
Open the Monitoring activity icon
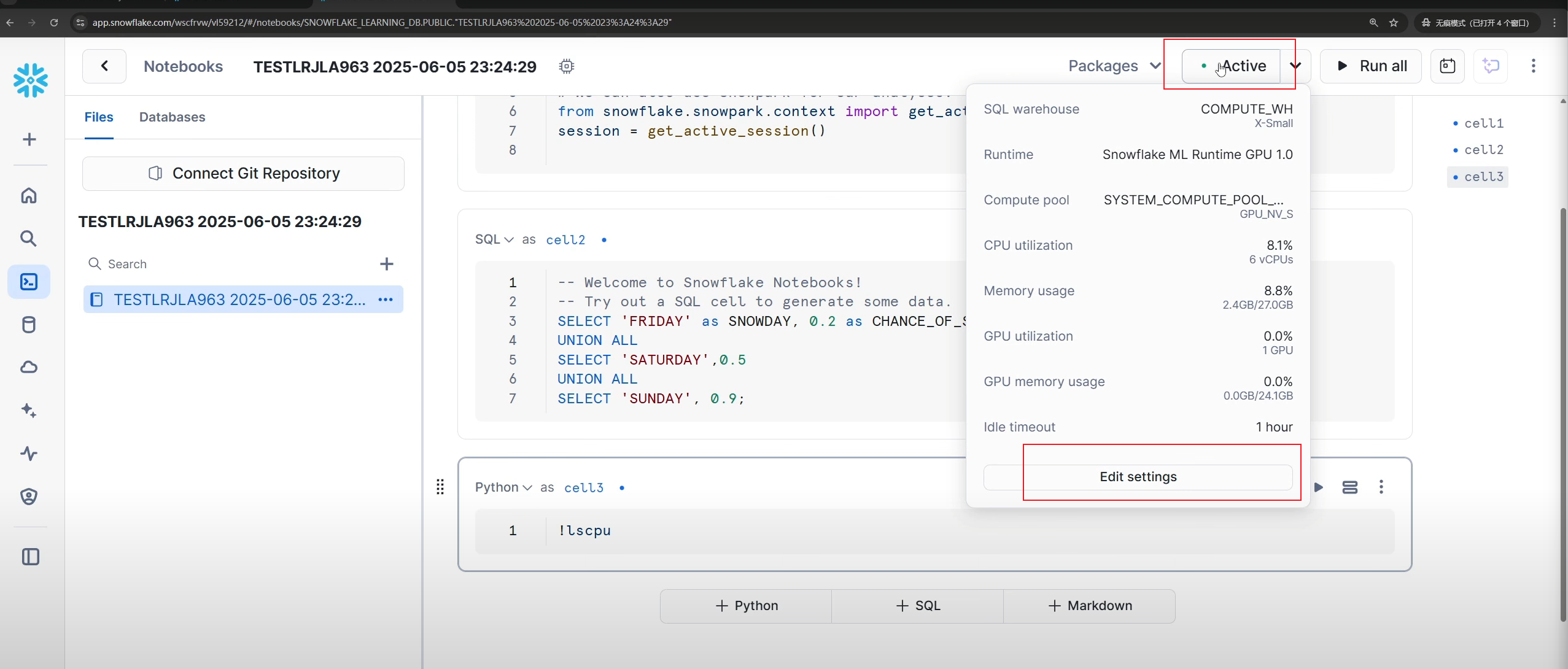29,454
